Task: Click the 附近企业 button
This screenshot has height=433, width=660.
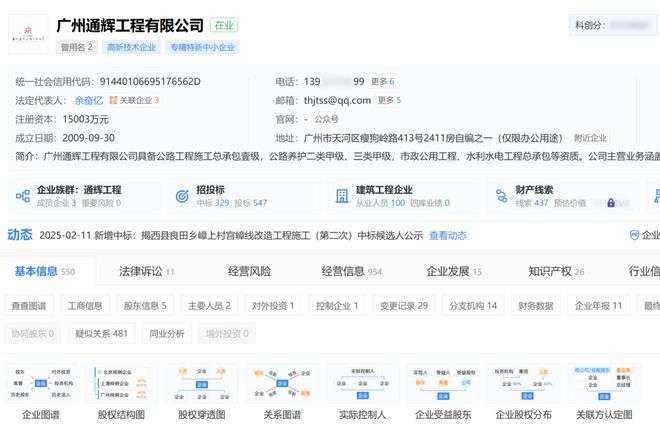Action: (590, 138)
